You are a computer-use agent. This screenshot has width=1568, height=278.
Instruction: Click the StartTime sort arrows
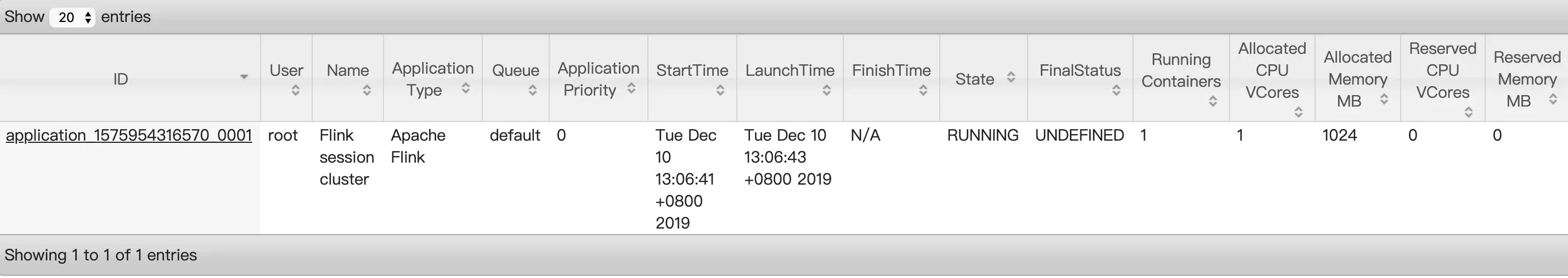tap(720, 90)
